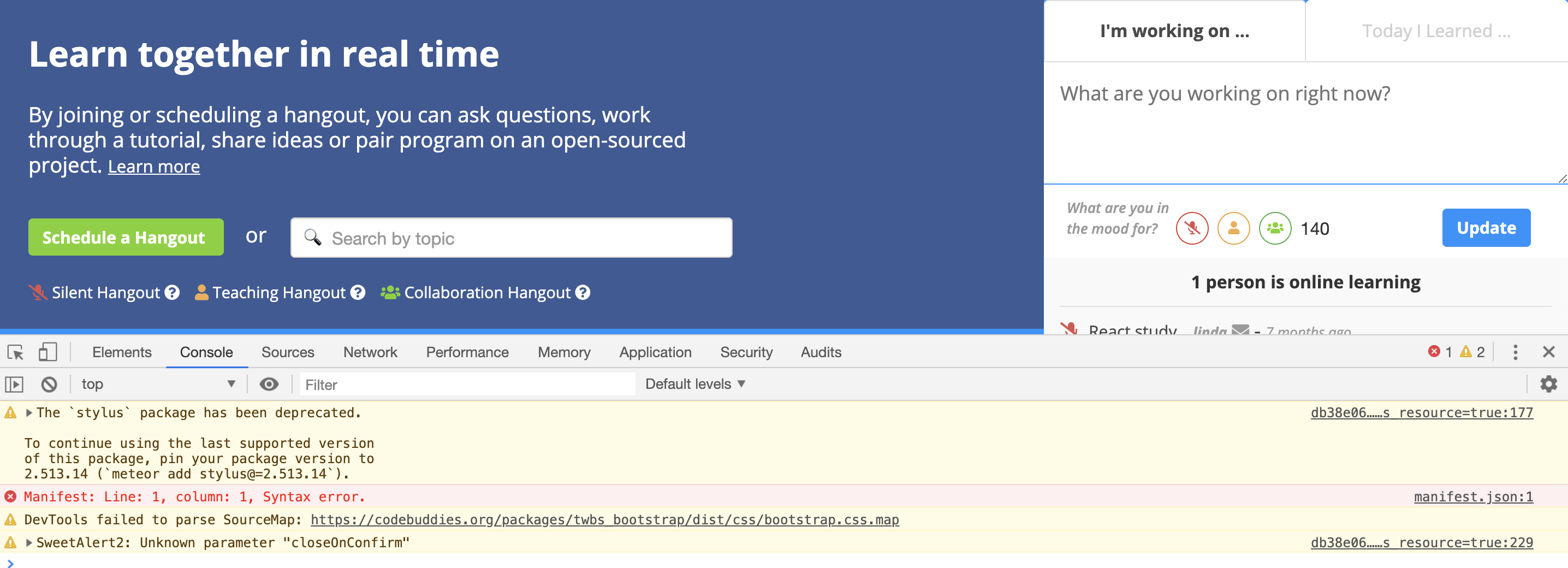Select the solo person mood option
Viewport: 1568px width, 568px height.
[1233, 228]
